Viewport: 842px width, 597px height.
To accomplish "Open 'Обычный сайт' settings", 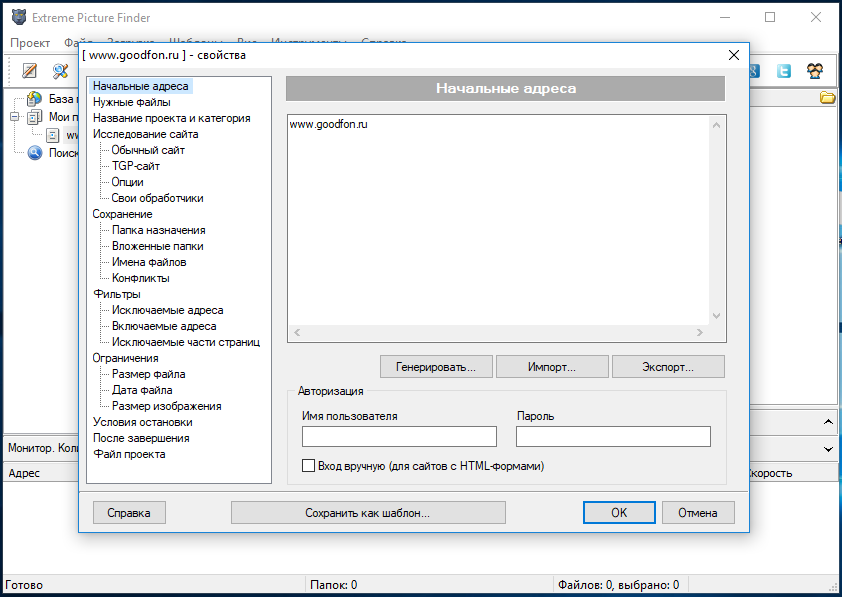I will [x=148, y=150].
